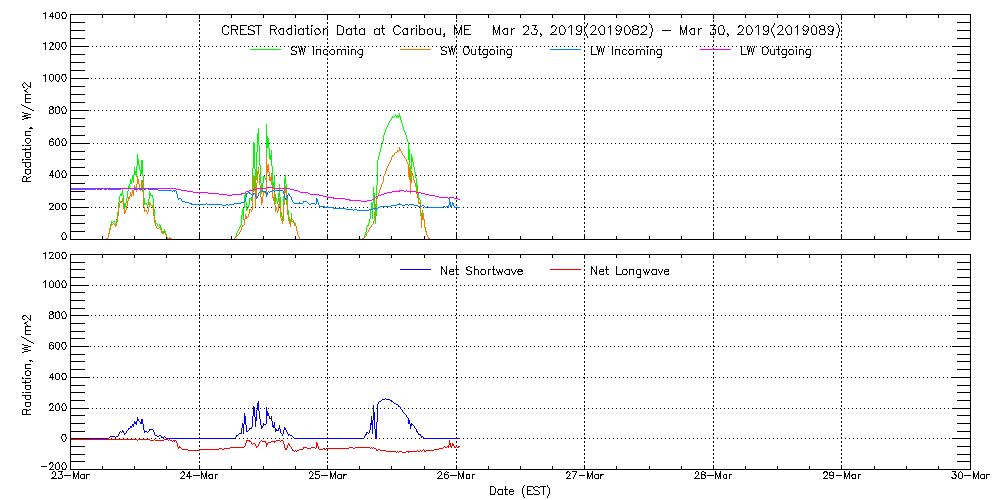This screenshot has width=1000, height=500.
Task: Click the 27-Mar date tick label
Action: click(585, 476)
